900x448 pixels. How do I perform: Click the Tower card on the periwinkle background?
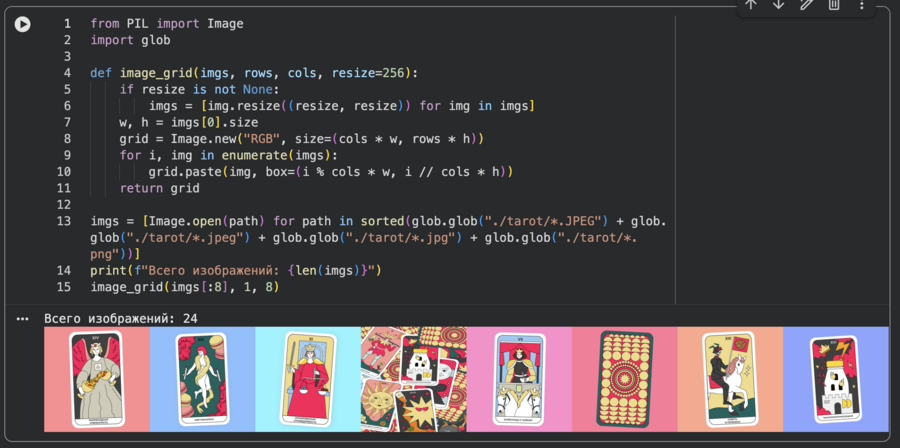click(836, 379)
